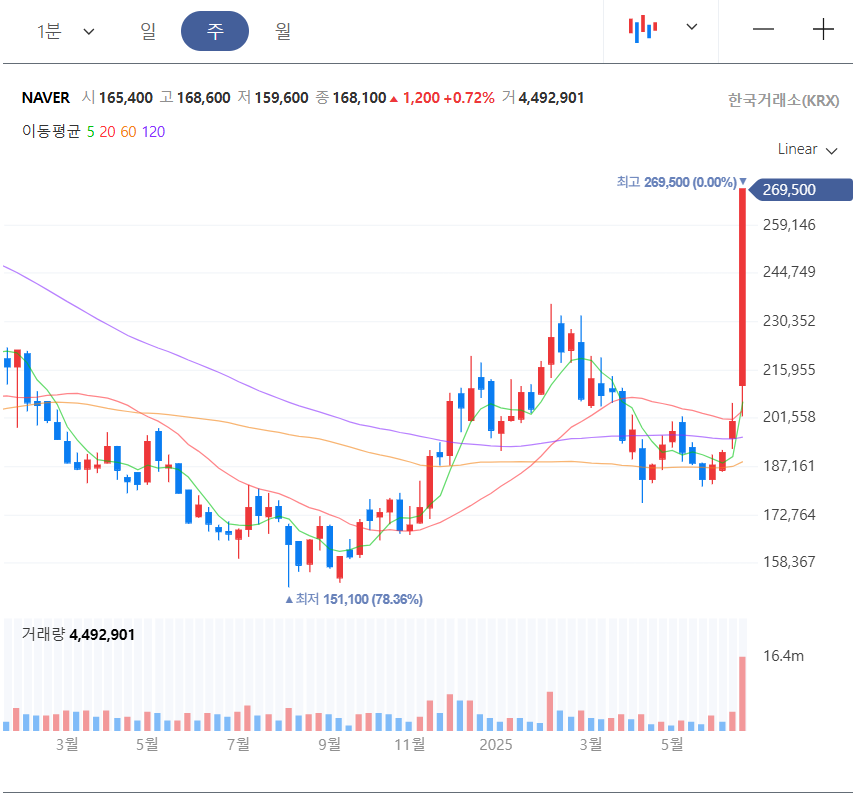Click the 259,146 price axis label
Image resolution: width=859 pixels, height=793 pixels.
point(789,225)
